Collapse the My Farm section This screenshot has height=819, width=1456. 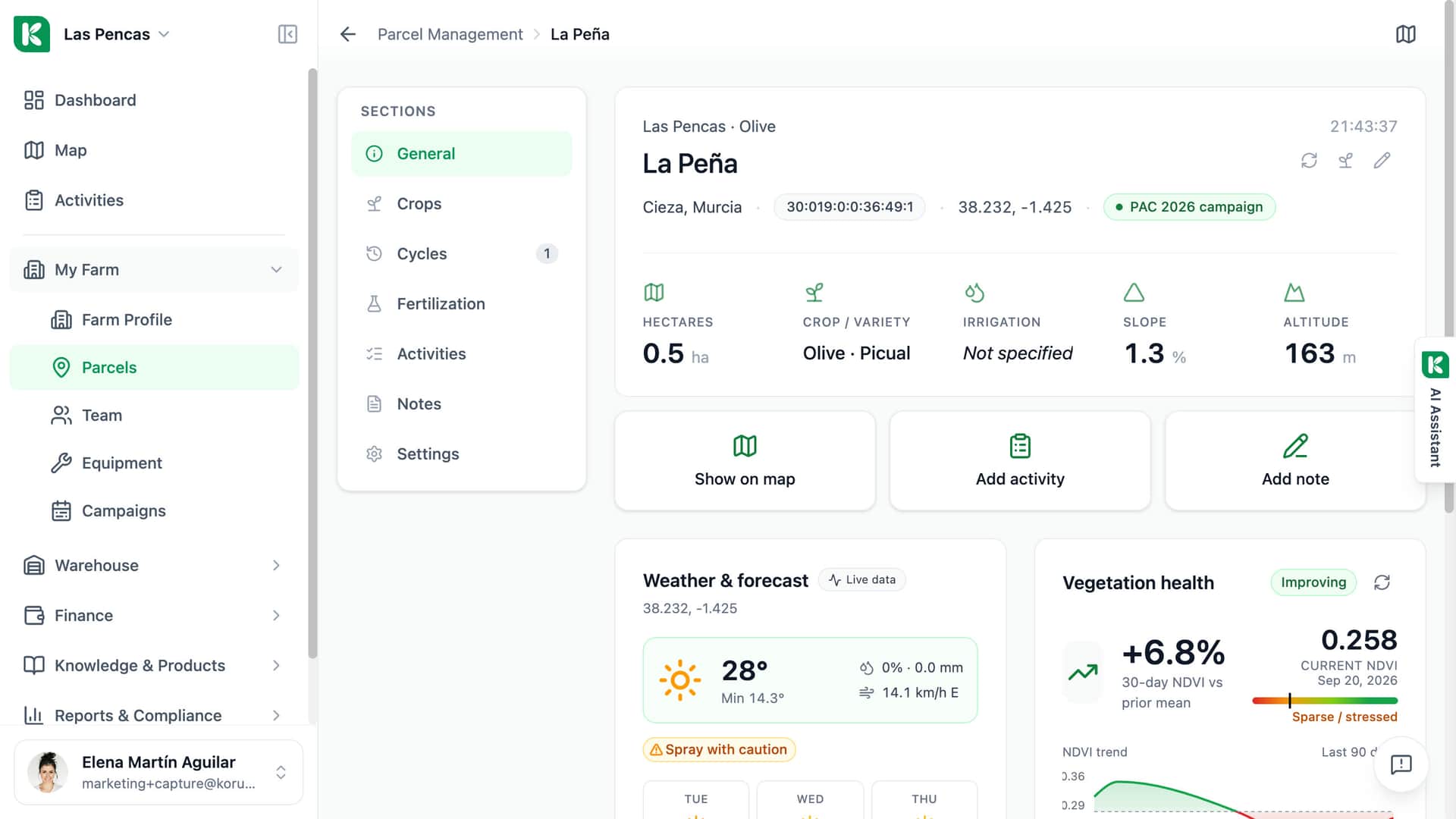[154, 270]
